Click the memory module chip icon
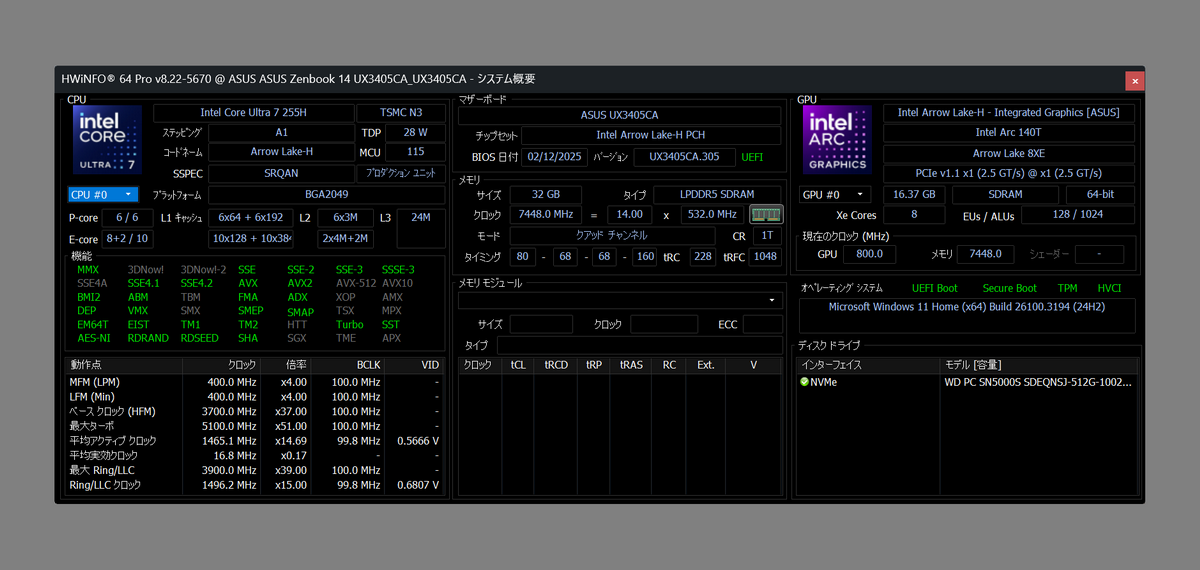 click(765, 214)
